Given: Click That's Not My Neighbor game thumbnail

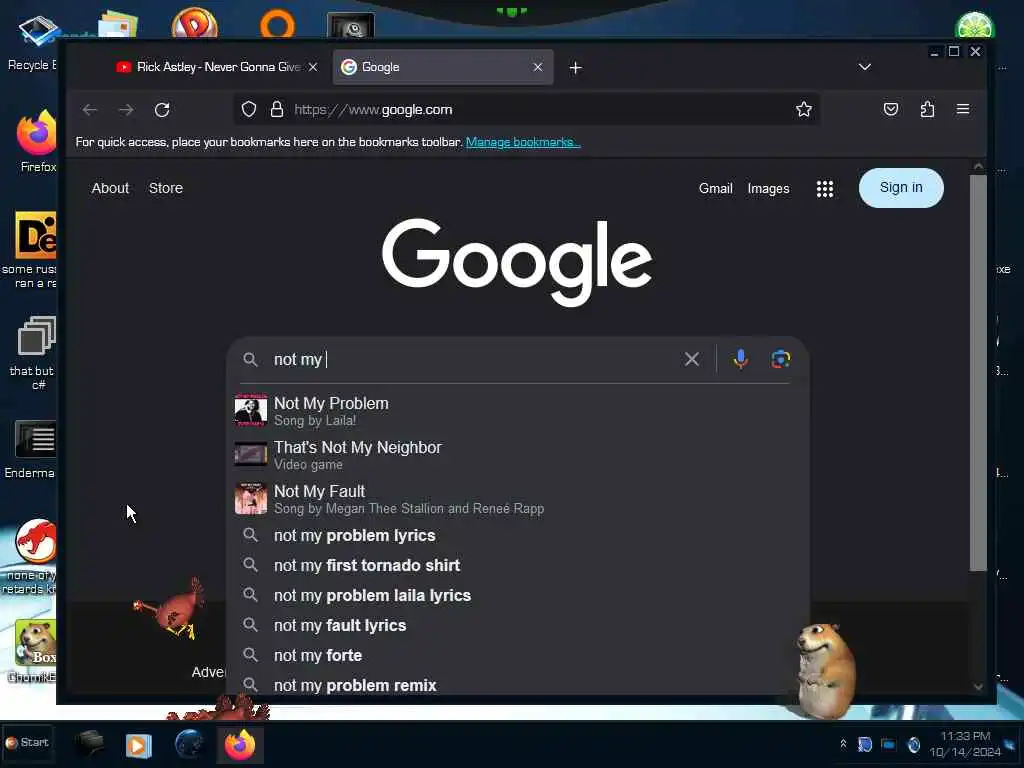Looking at the screenshot, I should 251,454.
